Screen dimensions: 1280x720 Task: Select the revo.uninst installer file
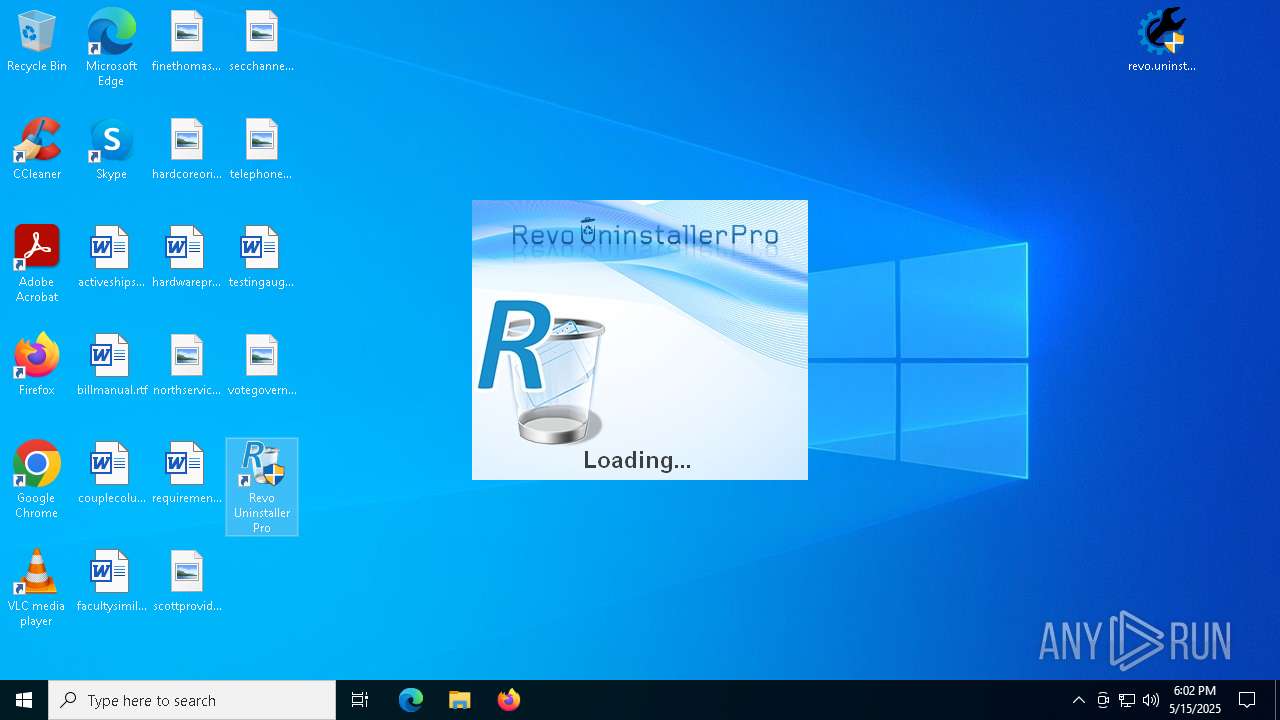coord(1161,42)
